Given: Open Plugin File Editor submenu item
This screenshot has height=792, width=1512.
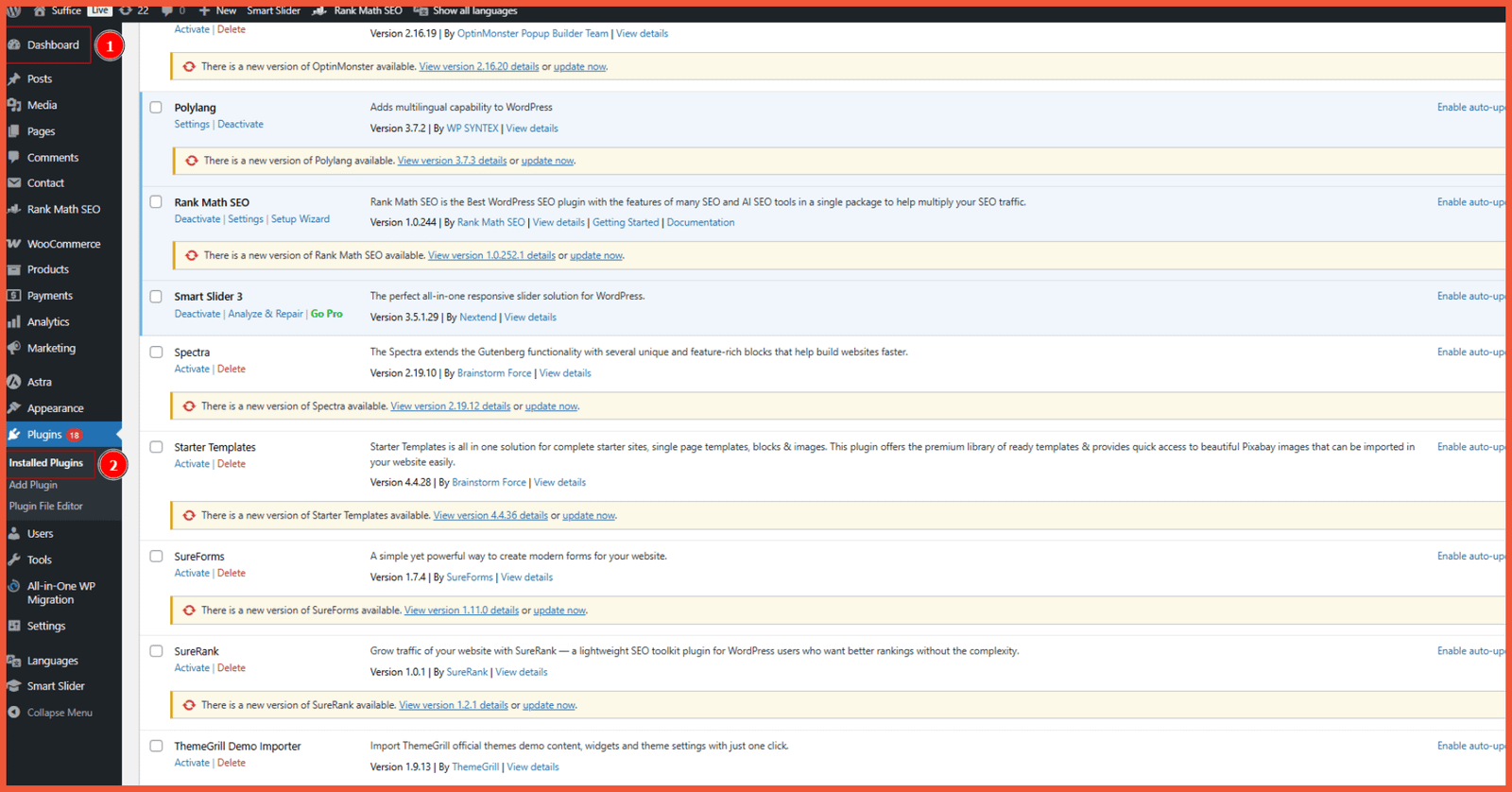Looking at the screenshot, I should pos(46,507).
